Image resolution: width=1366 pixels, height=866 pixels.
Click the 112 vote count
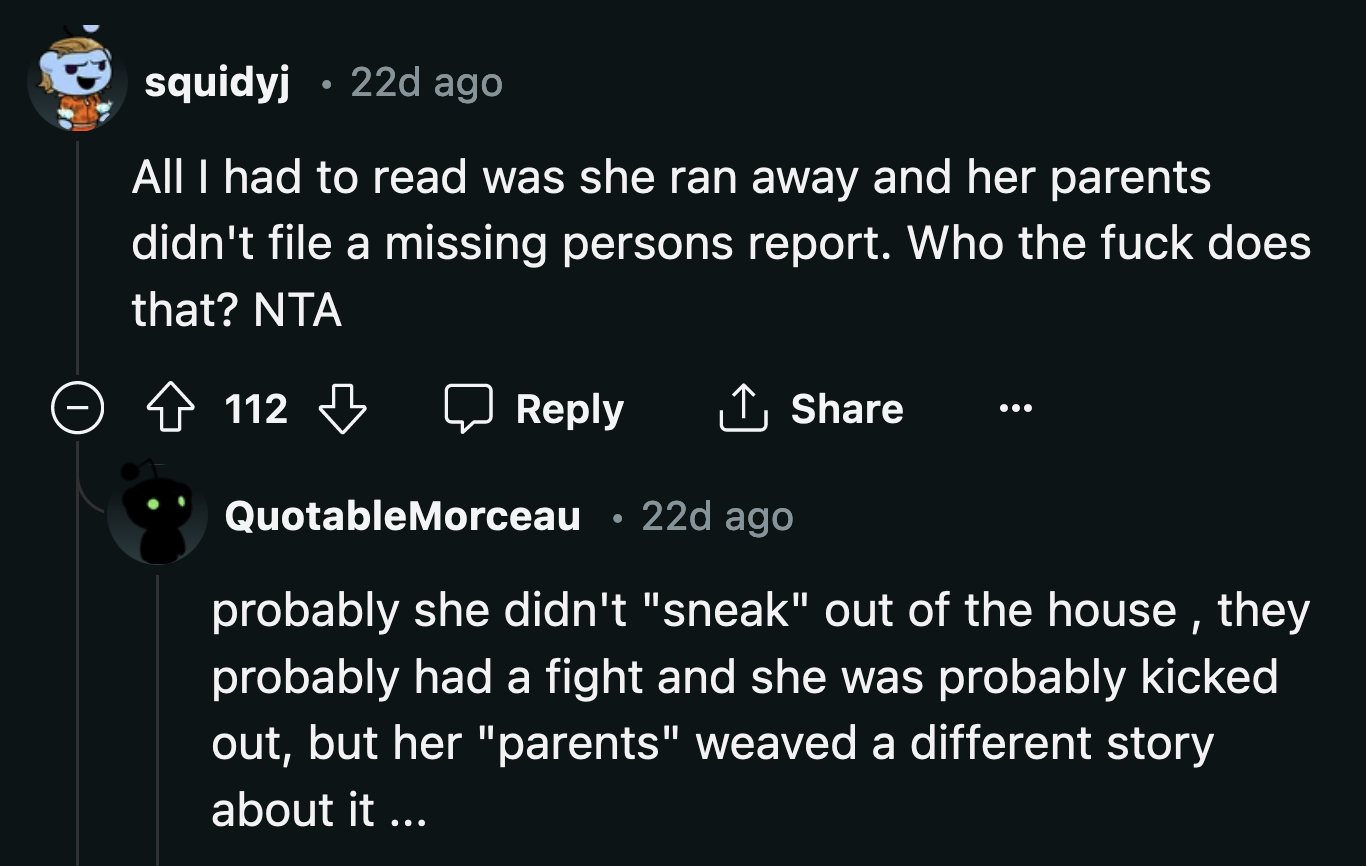[x=256, y=408]
